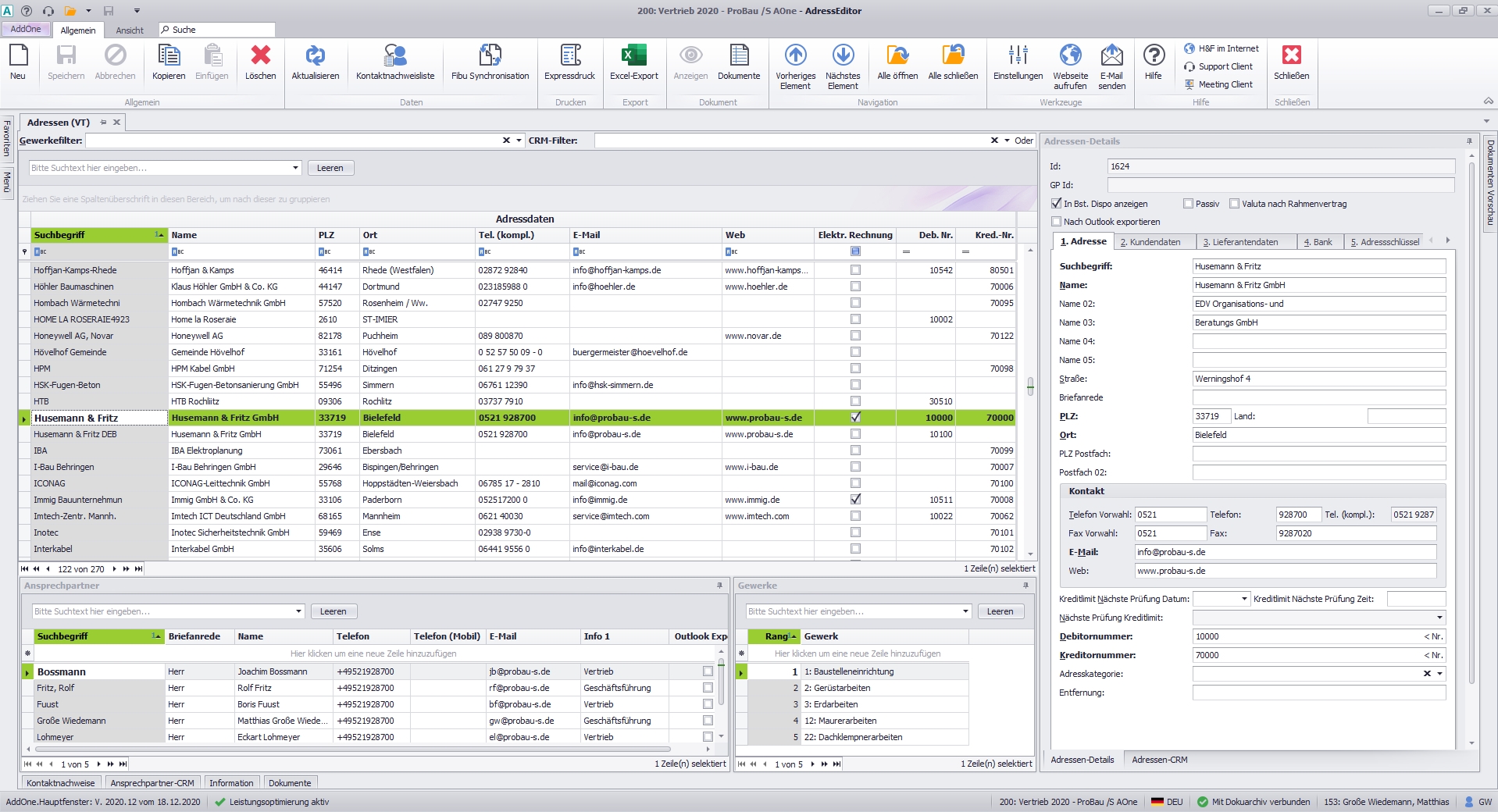1498x812 pixels.
Task: Click the Straße input field
Action: (1318, 379)
